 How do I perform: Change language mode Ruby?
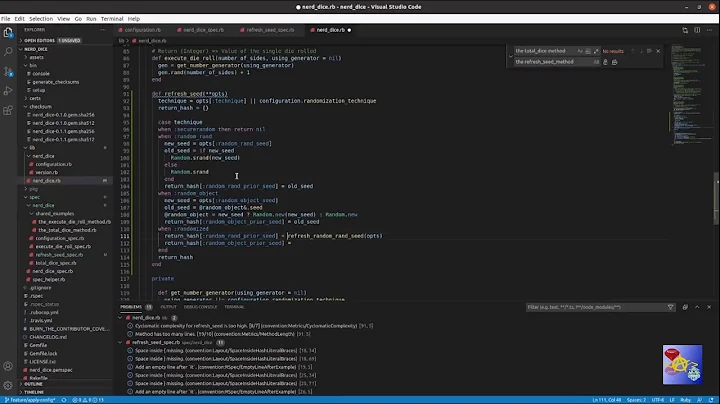click(686, 400)
